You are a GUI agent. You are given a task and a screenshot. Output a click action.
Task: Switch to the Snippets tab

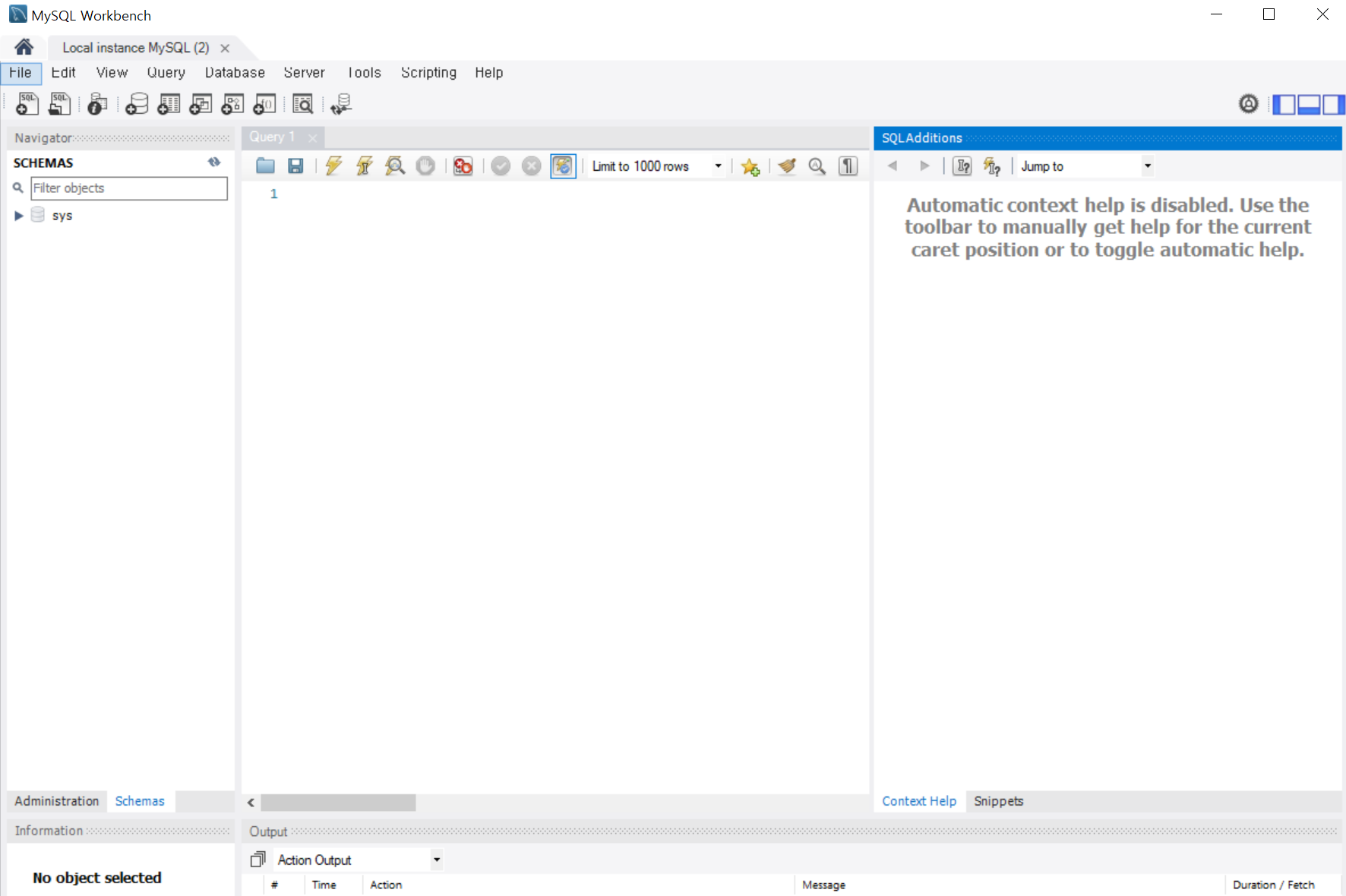pyautogui.click(x=999, y=801)
